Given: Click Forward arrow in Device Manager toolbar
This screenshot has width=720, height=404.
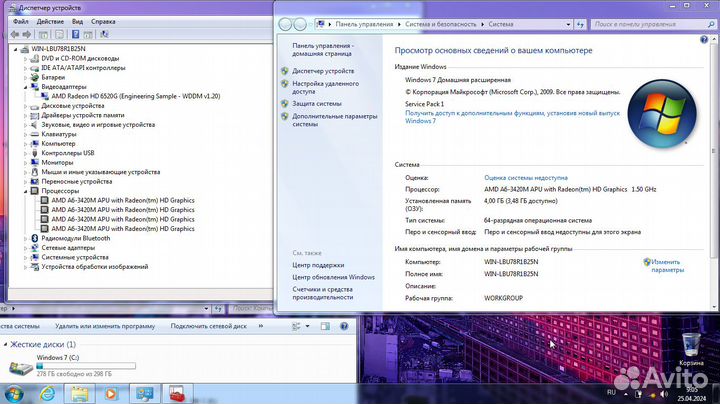Looking at the screenshot, I should [27, 34].
